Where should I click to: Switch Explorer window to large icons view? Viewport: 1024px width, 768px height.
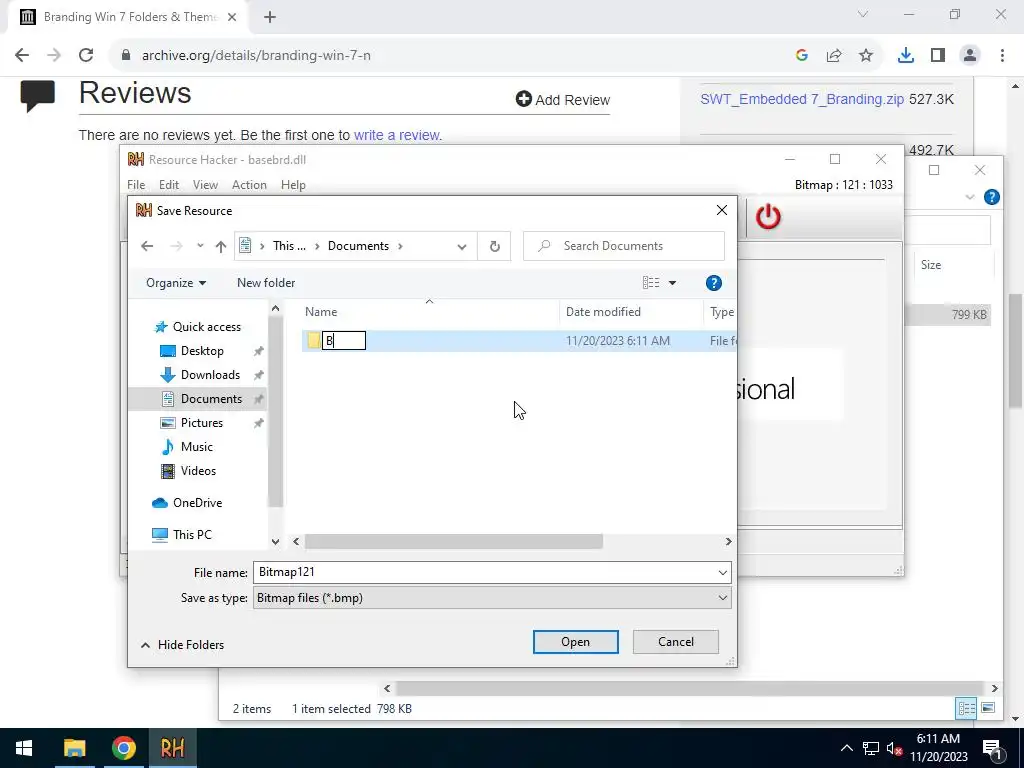[x=988, y=709]
